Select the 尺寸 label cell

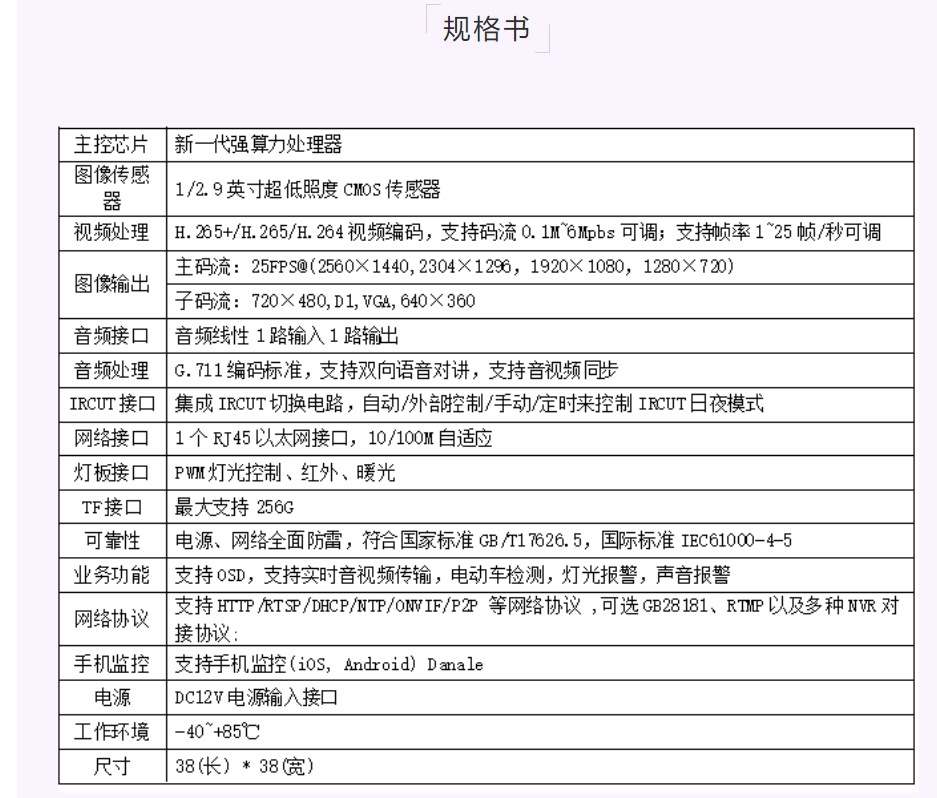(112, 766)
